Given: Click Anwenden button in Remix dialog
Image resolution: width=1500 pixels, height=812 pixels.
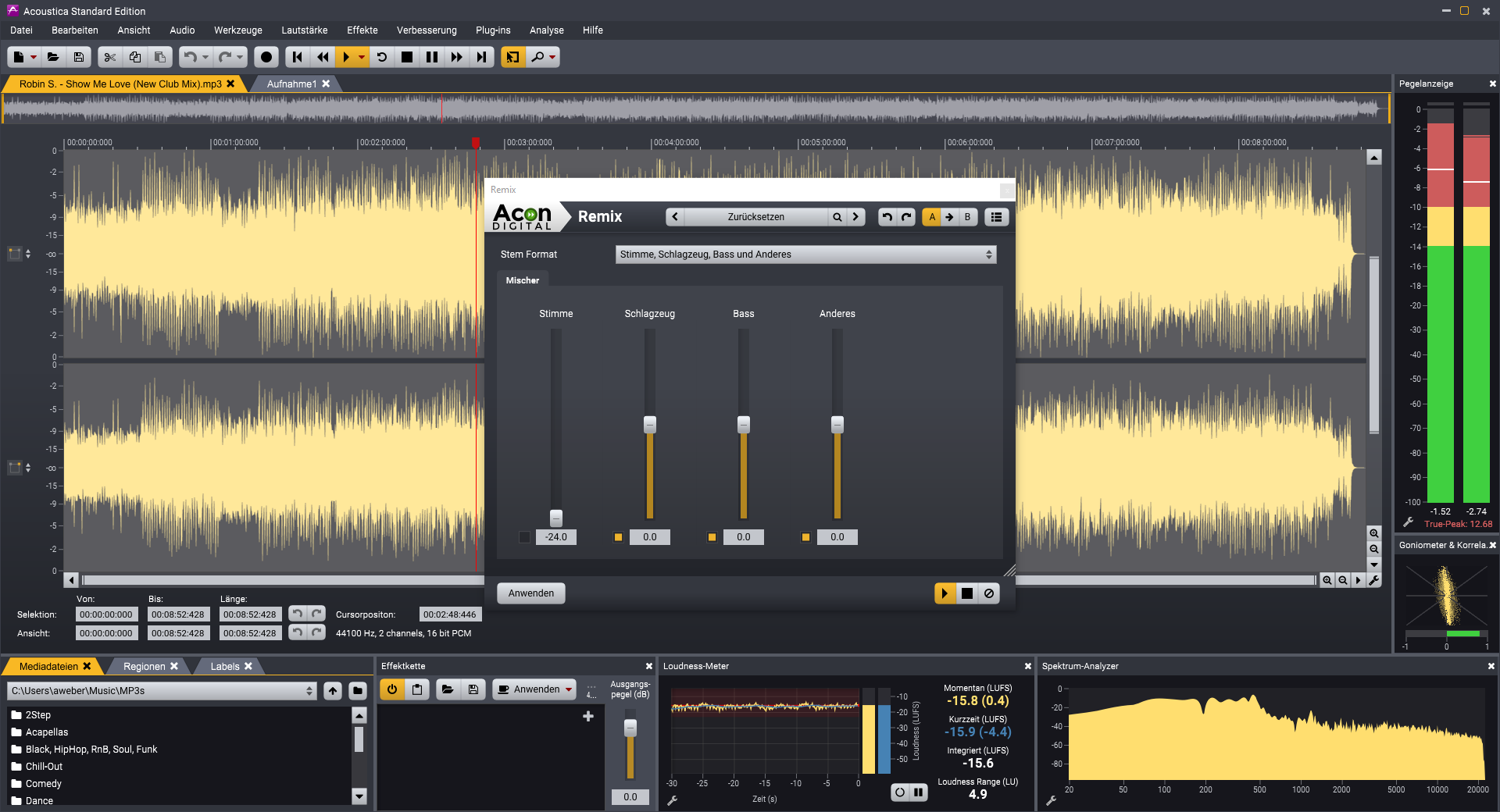Looking at the screenshot, I should [x=530, y=593].
